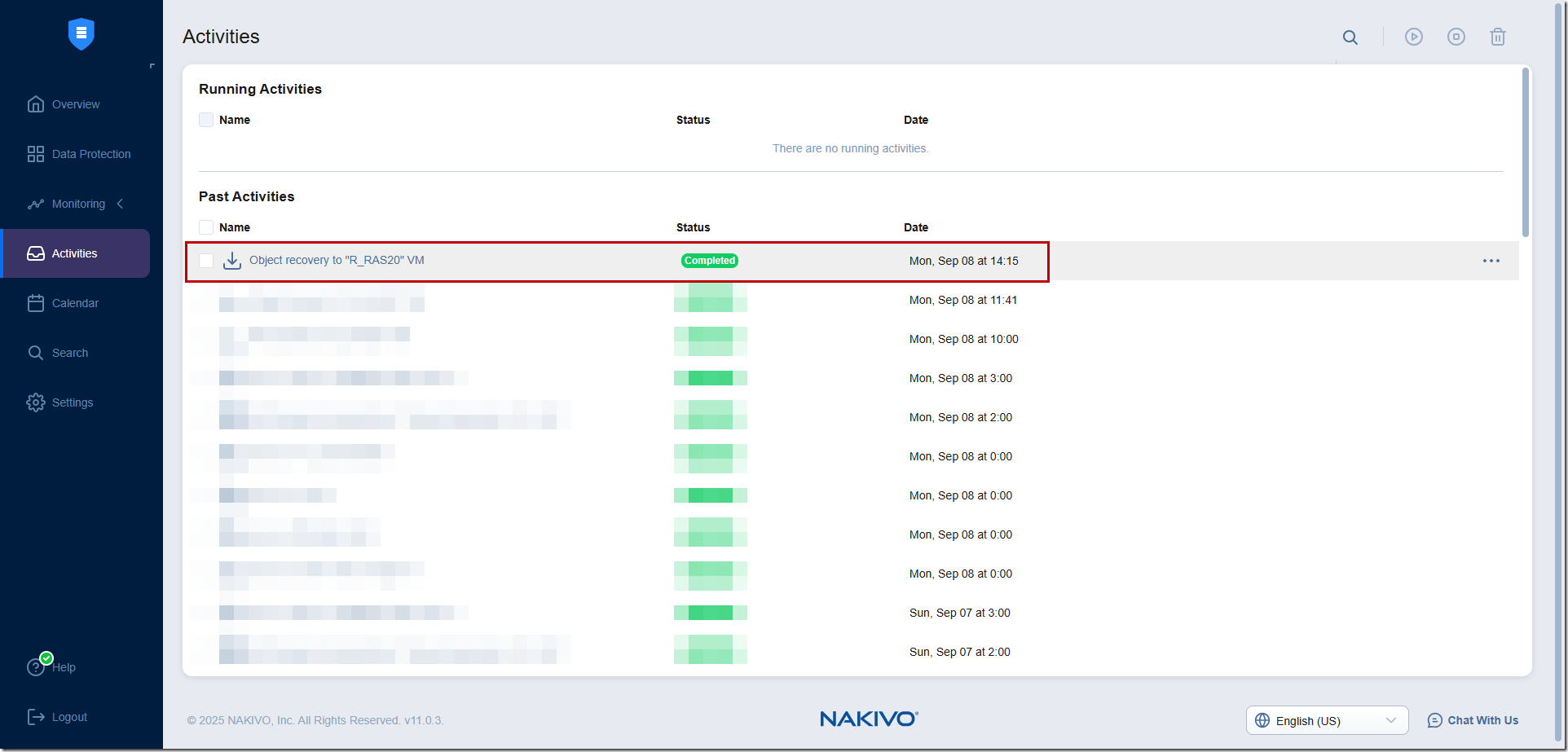The width and height of the screenshot is (1568, 752).
Task: Click date 'Mon, Sep 08 at 10:00'
Action: click(964, 339)
